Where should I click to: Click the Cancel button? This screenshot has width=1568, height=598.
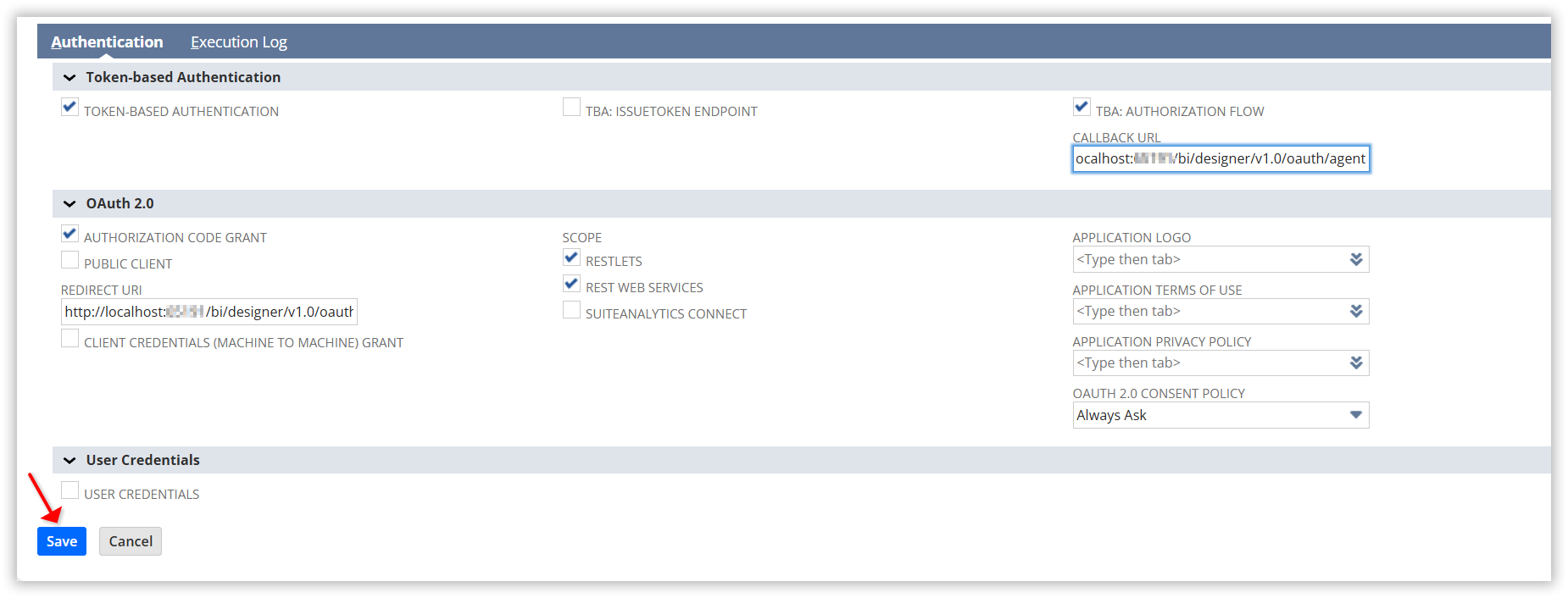tap(131, 541)
